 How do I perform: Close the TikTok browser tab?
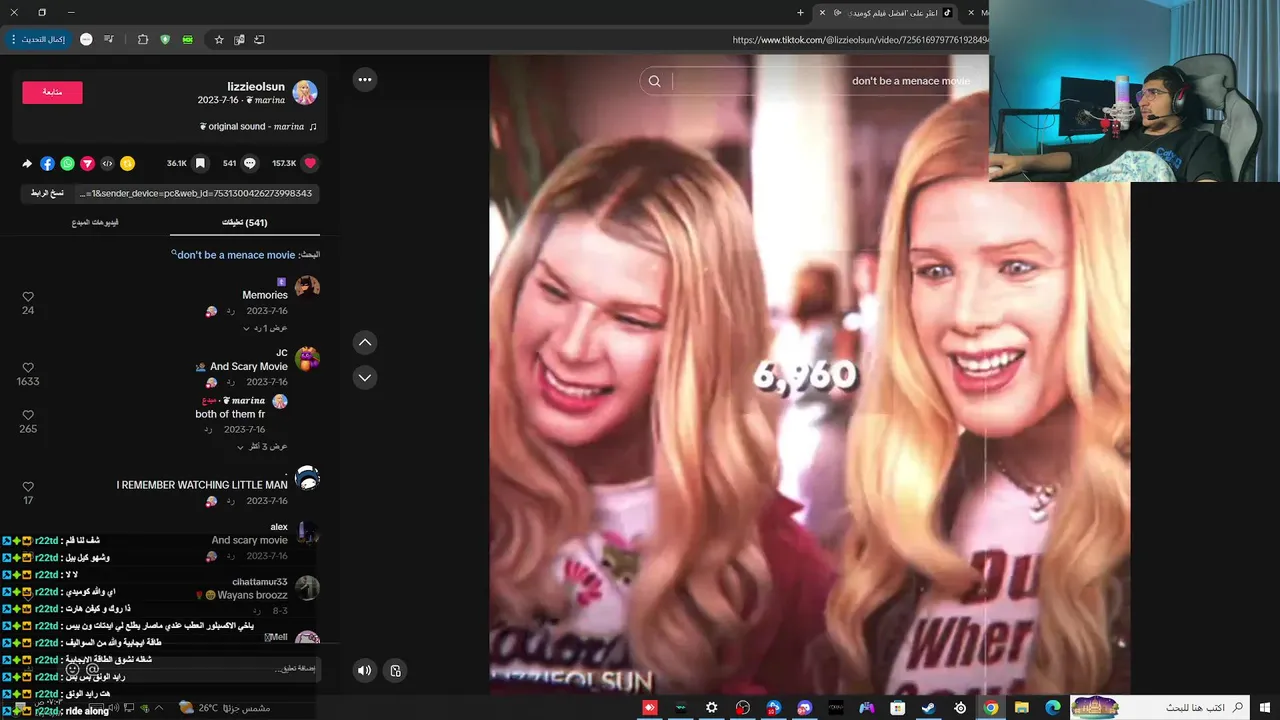tap(823, 12)
